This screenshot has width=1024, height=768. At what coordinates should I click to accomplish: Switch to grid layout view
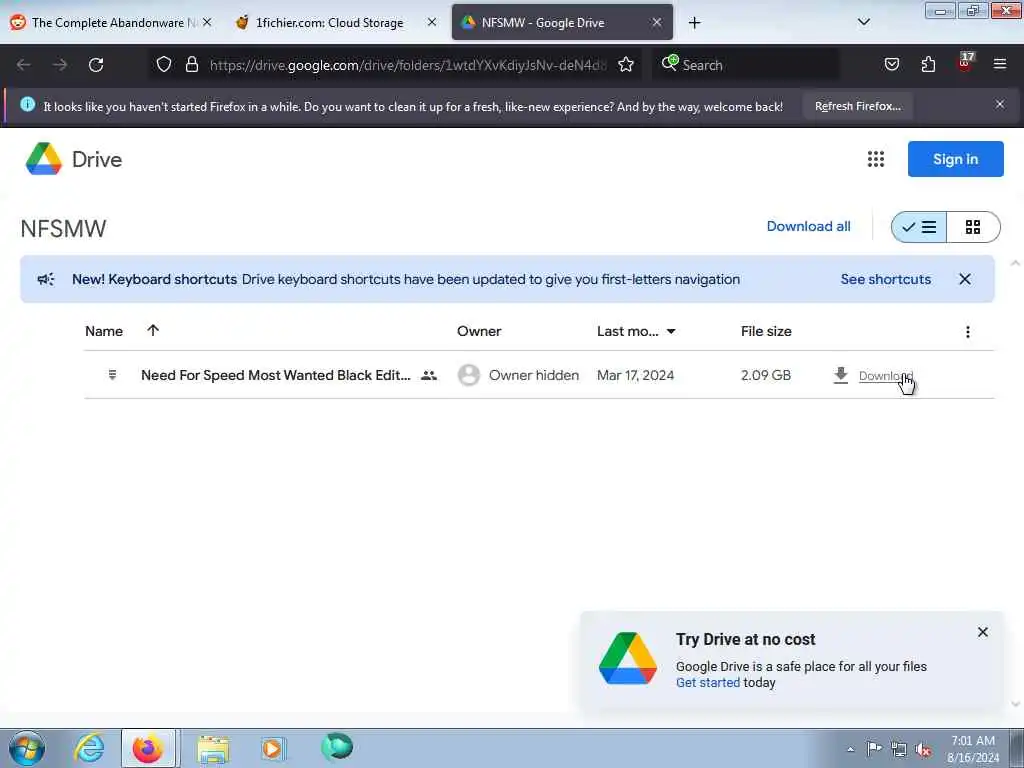973,227
